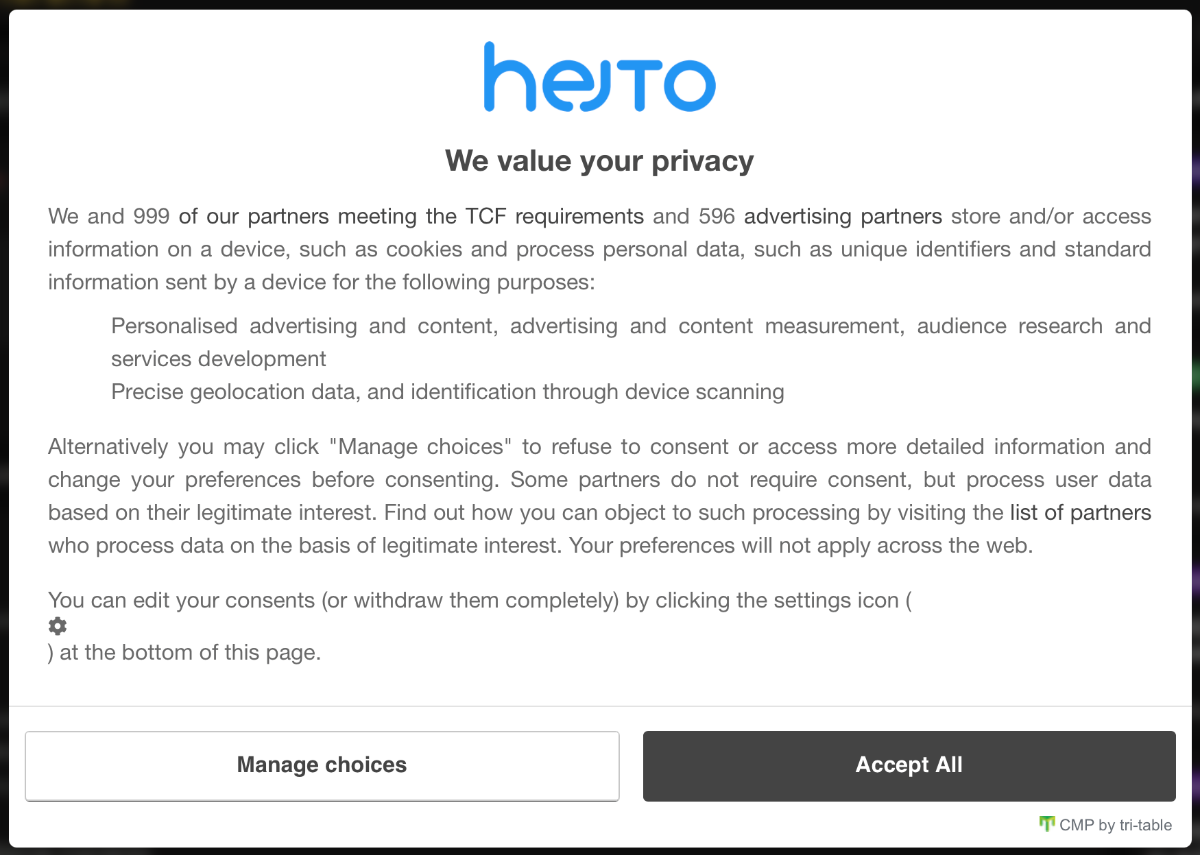Screen dimensions: 1200x855
Task: Click the number 596 in the text
Action: [716, 216]
